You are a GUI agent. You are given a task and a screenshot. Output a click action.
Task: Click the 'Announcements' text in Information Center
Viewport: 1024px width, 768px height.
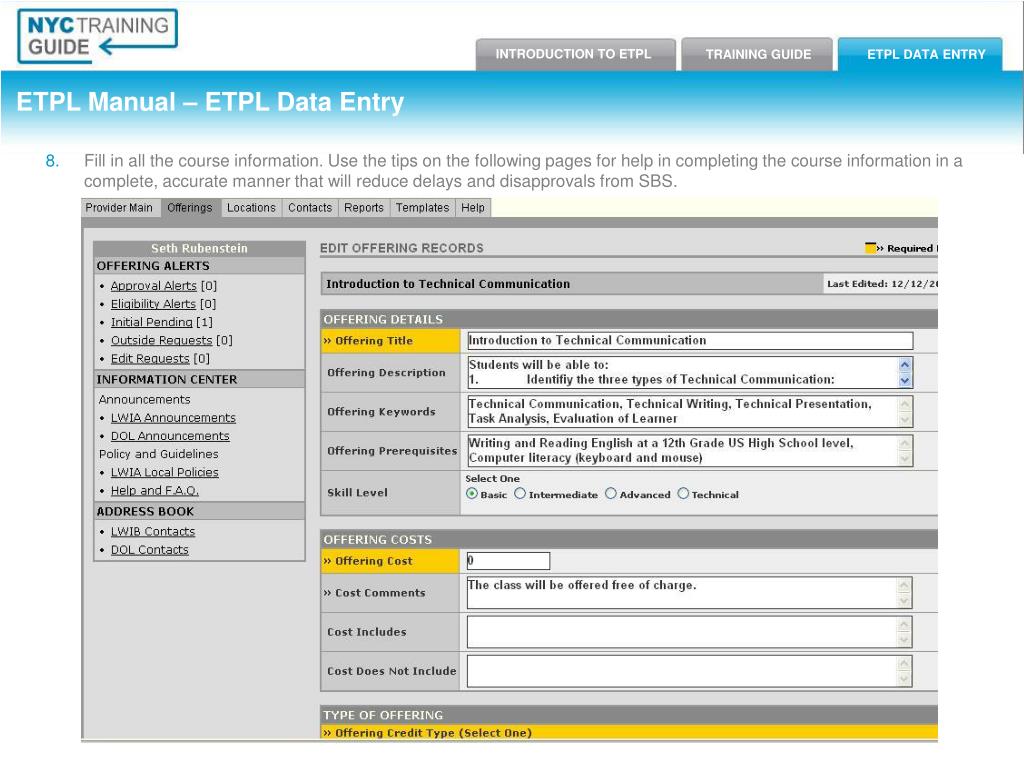[144, 400]
